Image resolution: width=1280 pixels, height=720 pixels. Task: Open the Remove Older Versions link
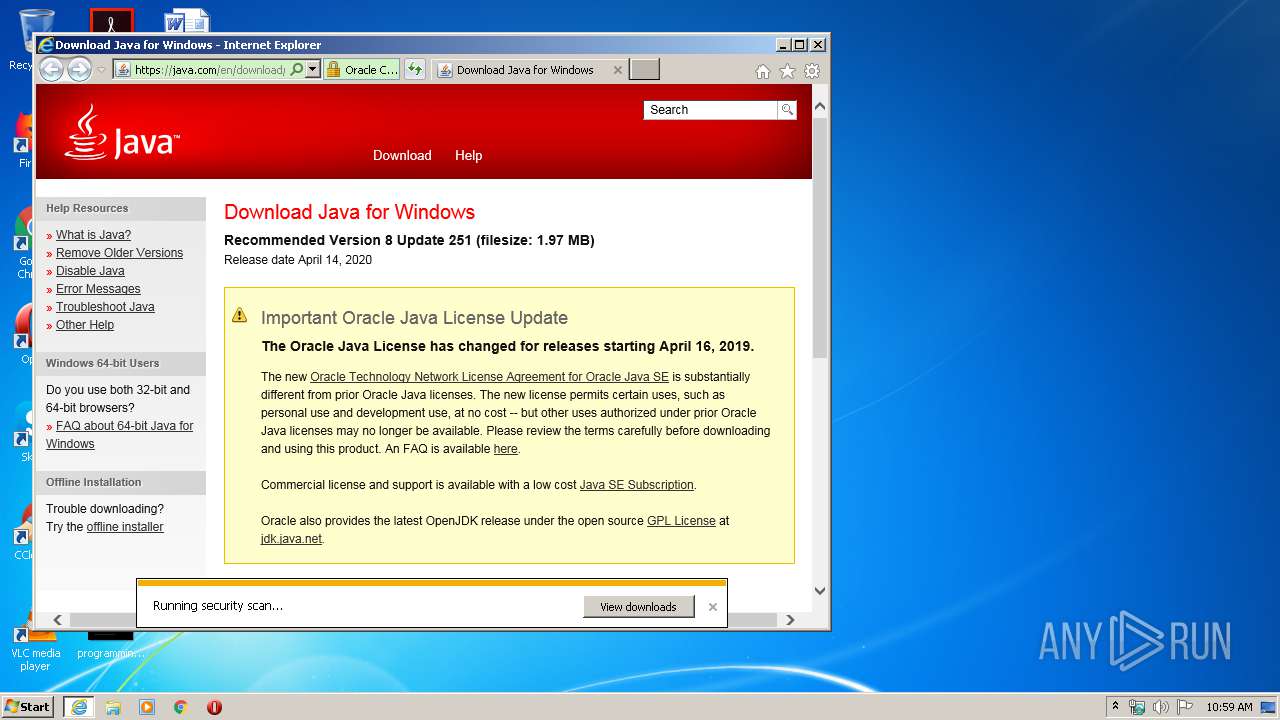pos(119,253)
